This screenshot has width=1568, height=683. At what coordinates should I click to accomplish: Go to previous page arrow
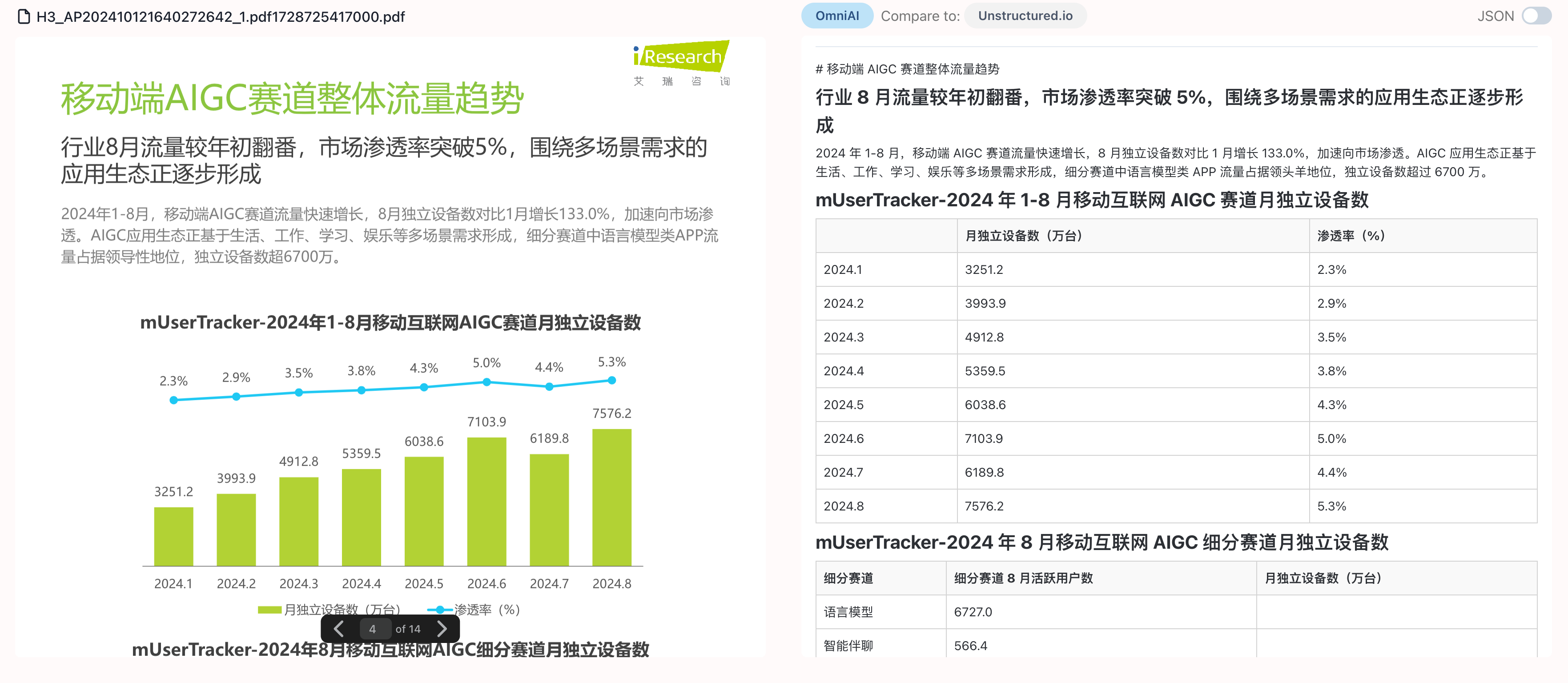coord(339,629)
